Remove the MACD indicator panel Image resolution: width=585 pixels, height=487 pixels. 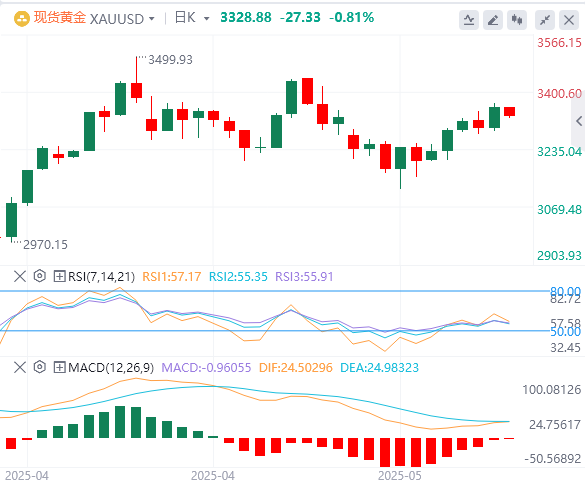pos(20,368)
